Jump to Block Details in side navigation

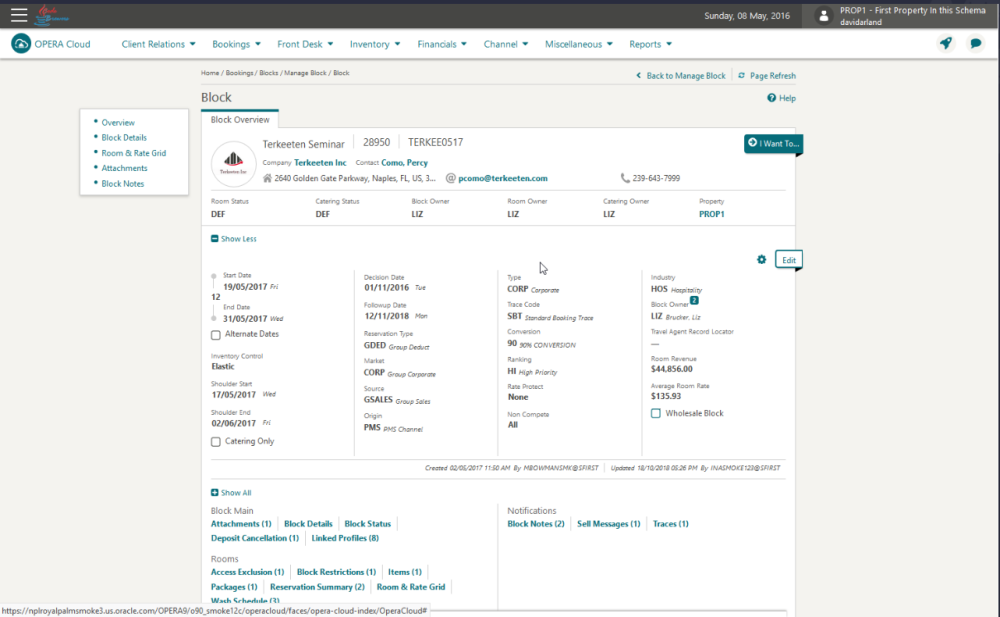124,138
